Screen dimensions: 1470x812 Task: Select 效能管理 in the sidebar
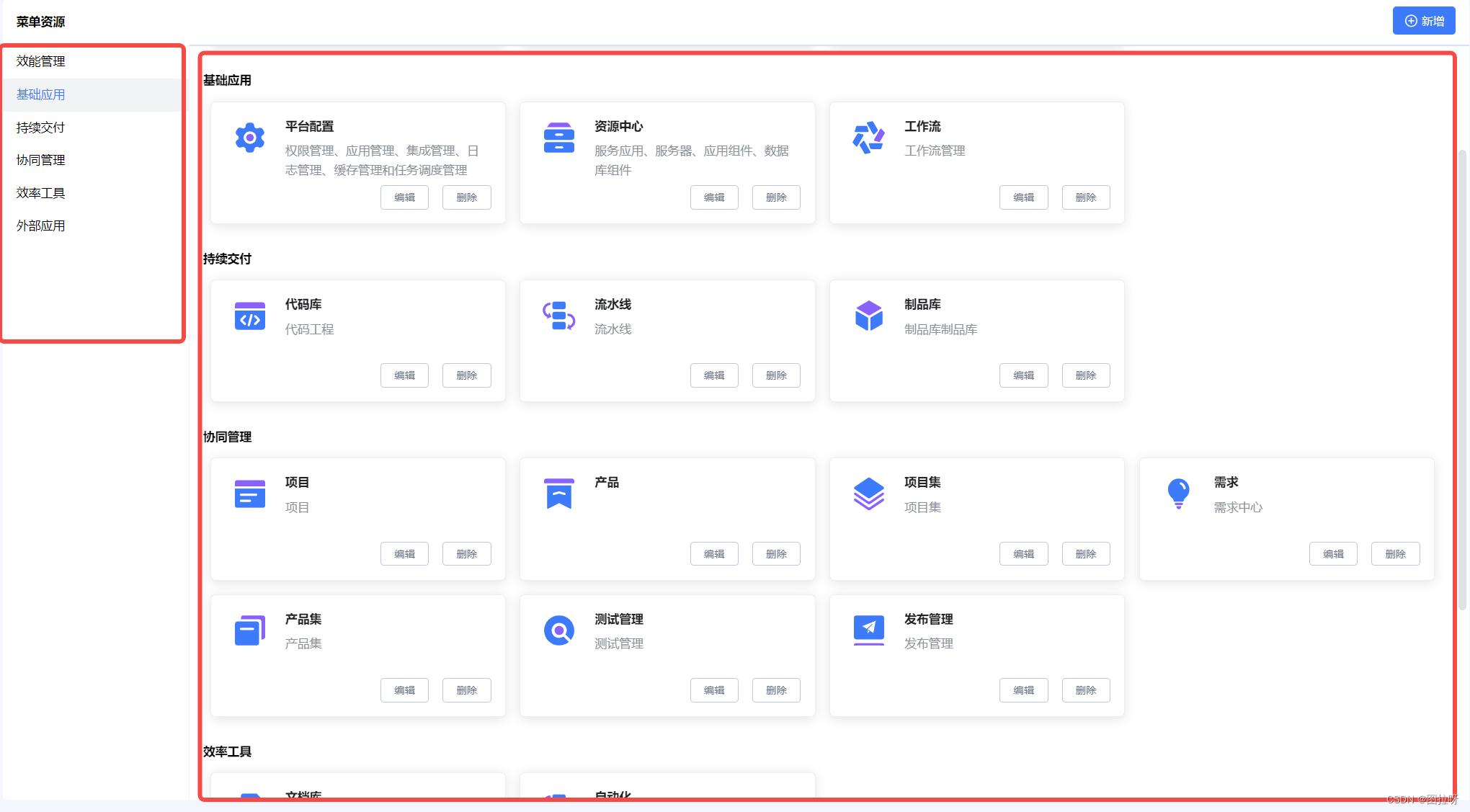click(41, 61)
